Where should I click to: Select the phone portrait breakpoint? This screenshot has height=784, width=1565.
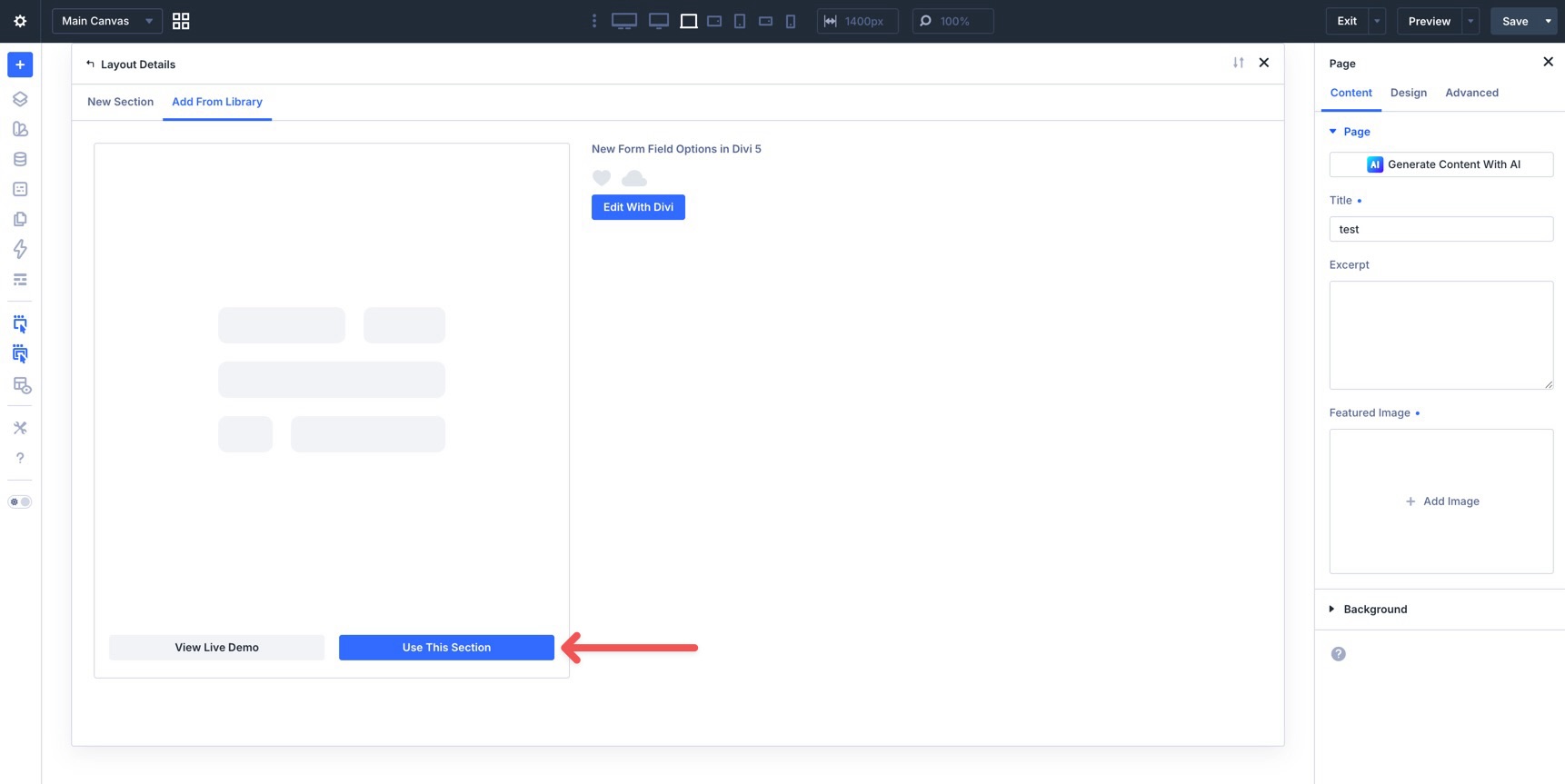[791, 21]
